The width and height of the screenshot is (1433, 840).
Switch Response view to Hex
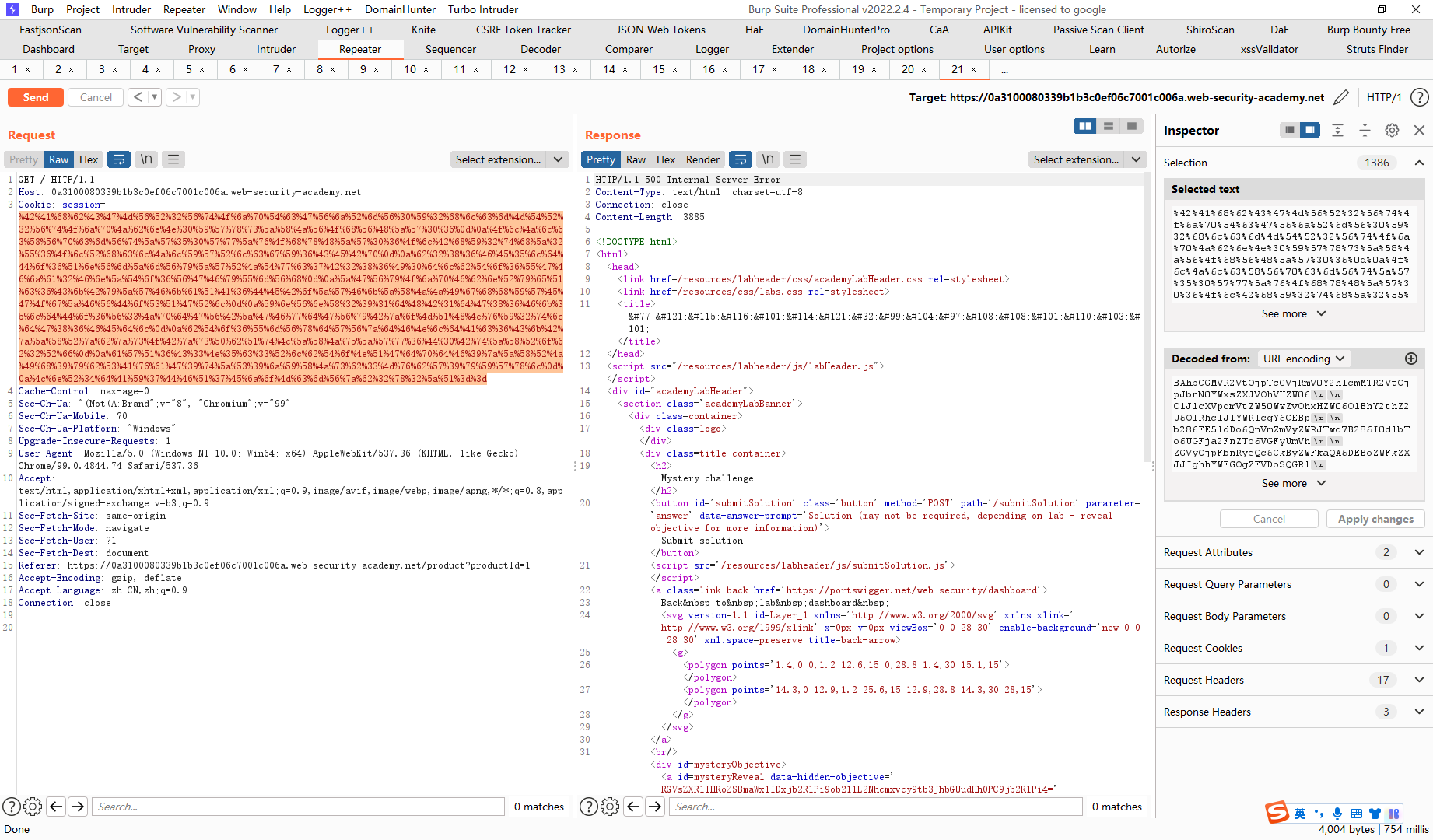(666, 159)
